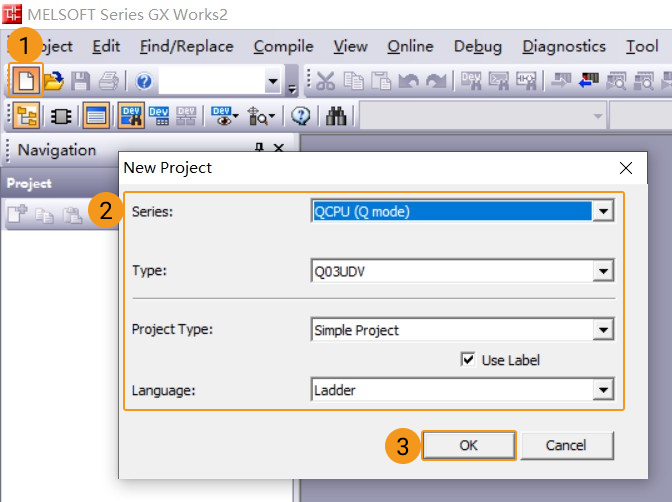Click the chip-shaped element selection icon
This screenshot has width=672, height=502.
(x=61, y=116)
